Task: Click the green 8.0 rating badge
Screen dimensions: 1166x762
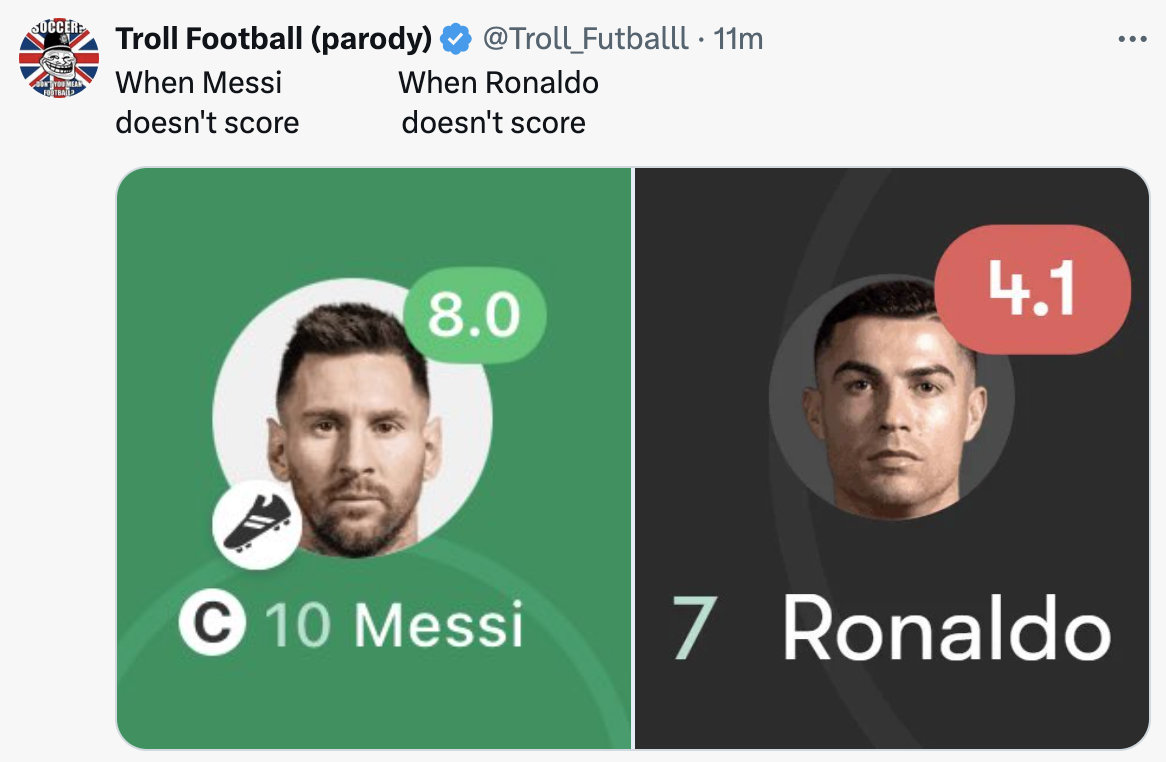Action: (x=474, y=315)
